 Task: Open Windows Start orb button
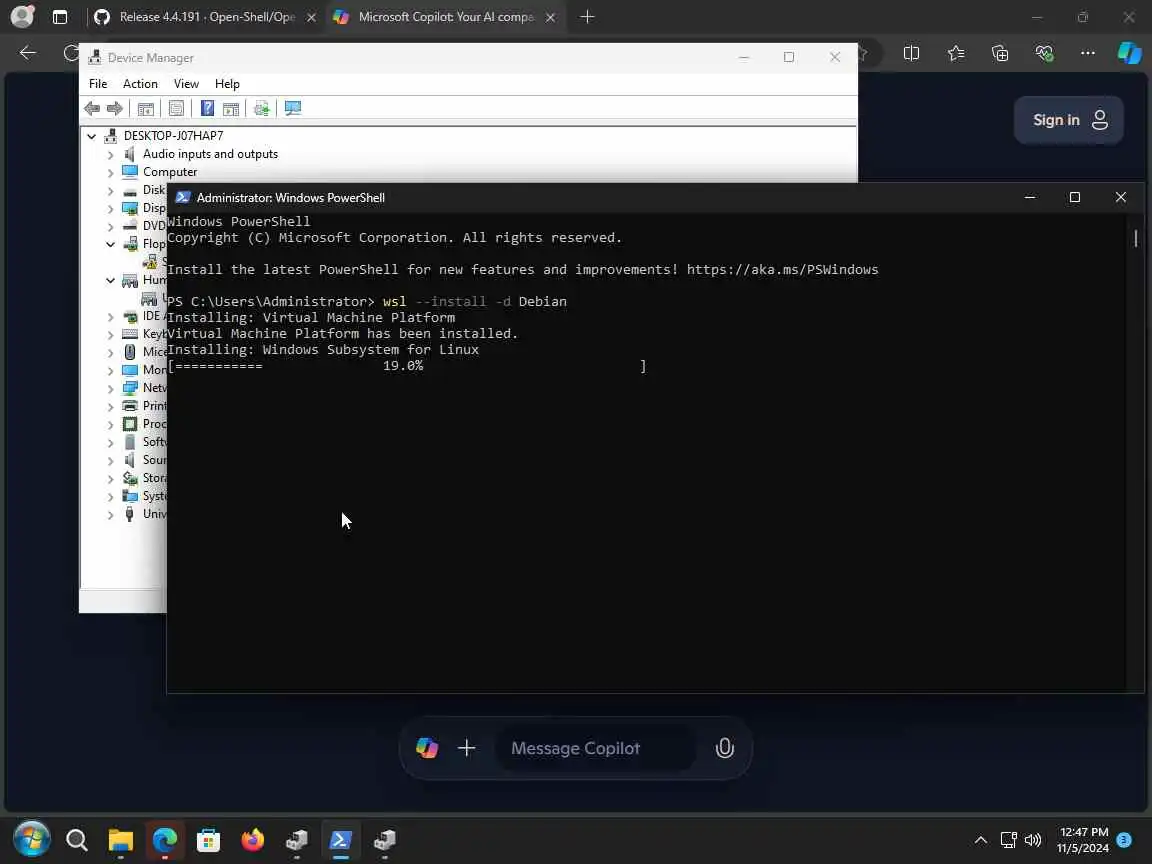tap(32, 839)
